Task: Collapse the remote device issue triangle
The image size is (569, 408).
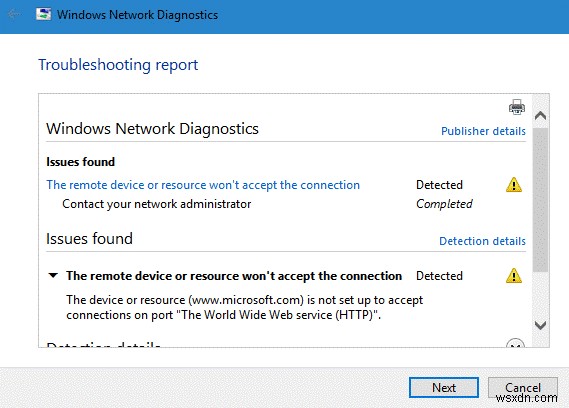Action: tap(53, 276)
